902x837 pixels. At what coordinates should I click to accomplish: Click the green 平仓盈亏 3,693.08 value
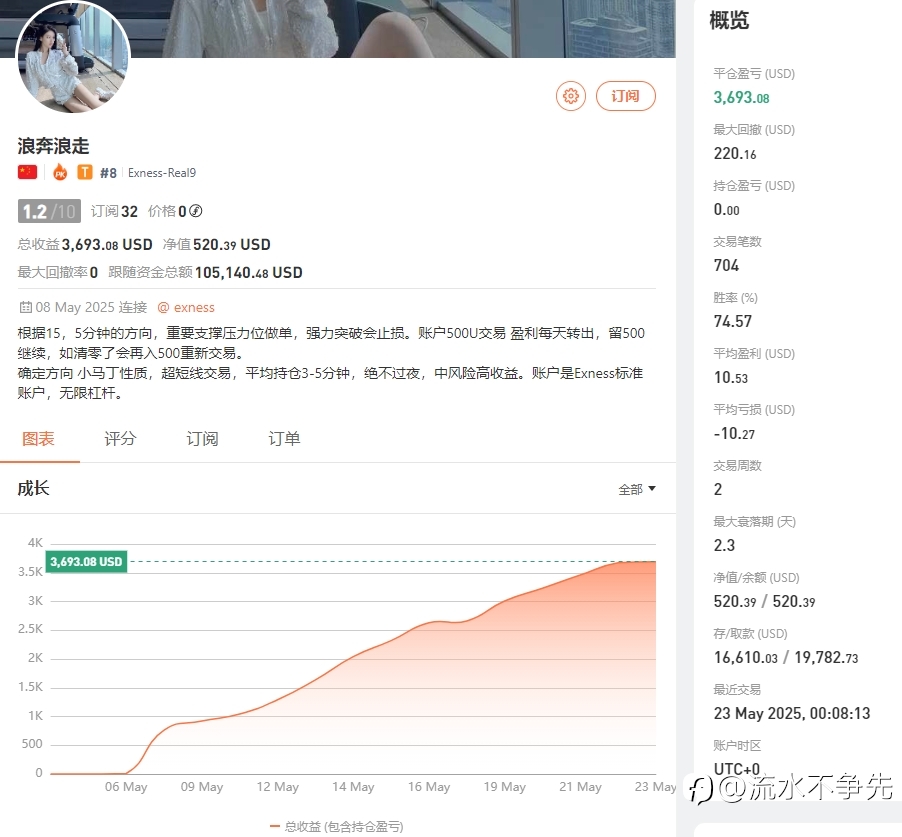742,97
